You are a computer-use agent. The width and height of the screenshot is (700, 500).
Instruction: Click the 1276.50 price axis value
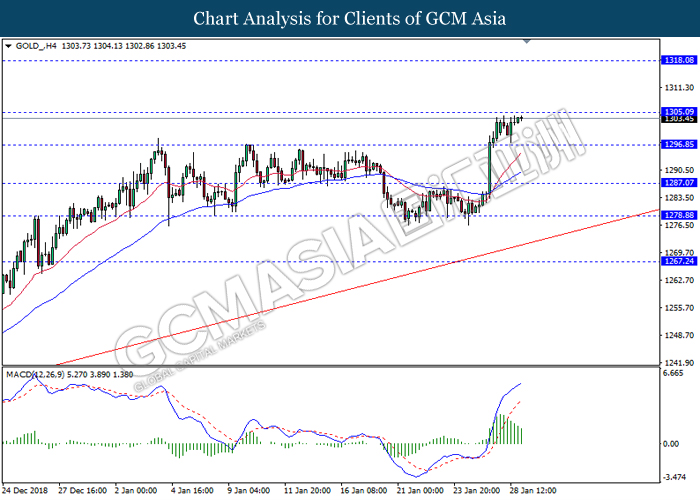click(679, 225)
